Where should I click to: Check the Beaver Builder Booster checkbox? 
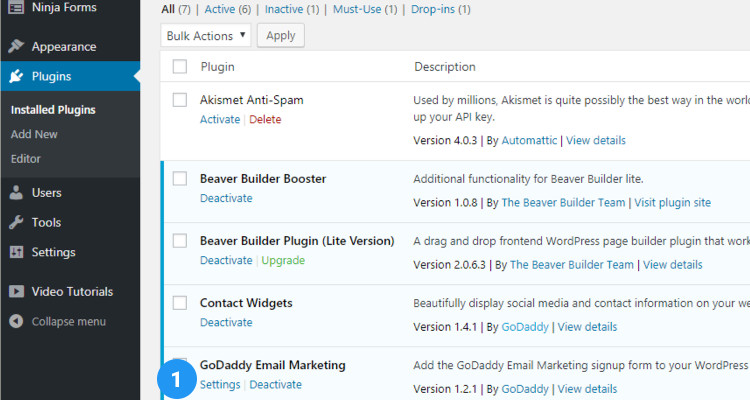click(x=180, y=178)
